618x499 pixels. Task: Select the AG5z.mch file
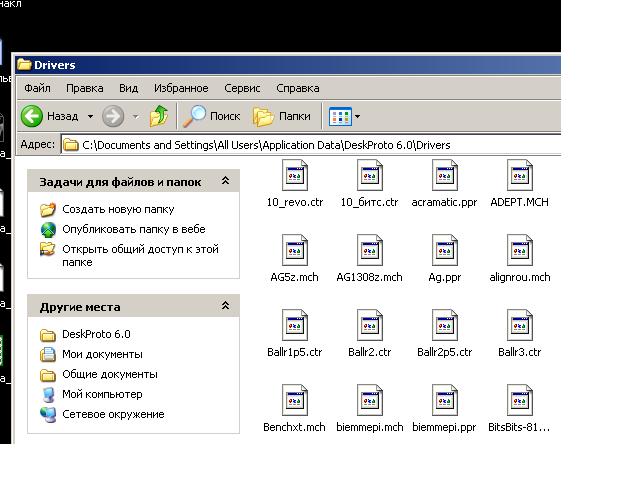[295, 252]
